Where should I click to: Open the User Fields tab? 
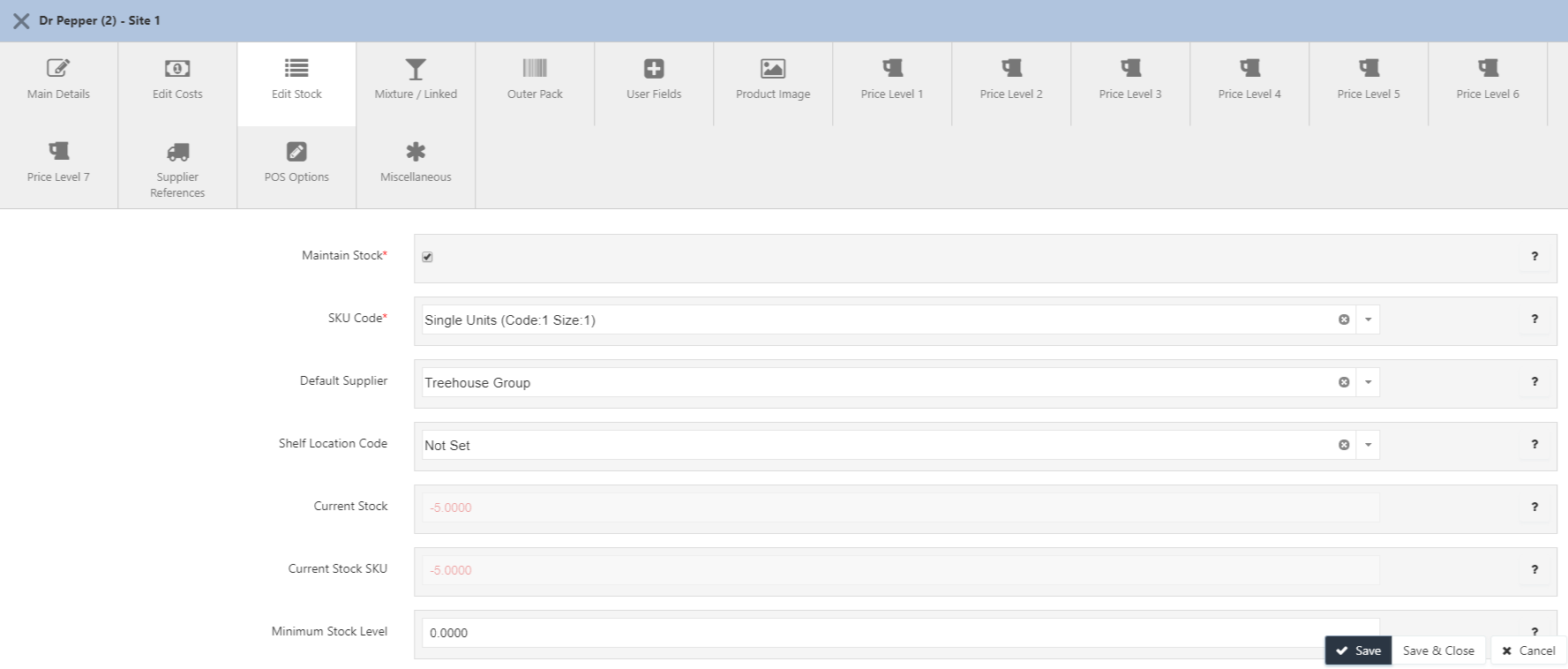tap(654, 84)
